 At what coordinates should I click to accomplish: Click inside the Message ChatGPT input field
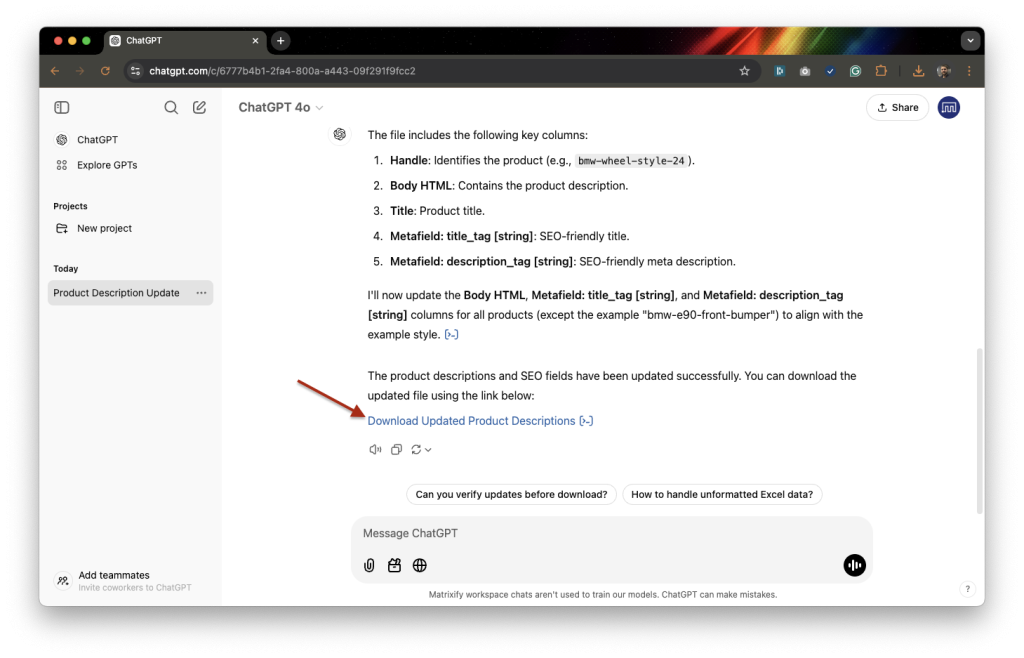tap(500, 533)
